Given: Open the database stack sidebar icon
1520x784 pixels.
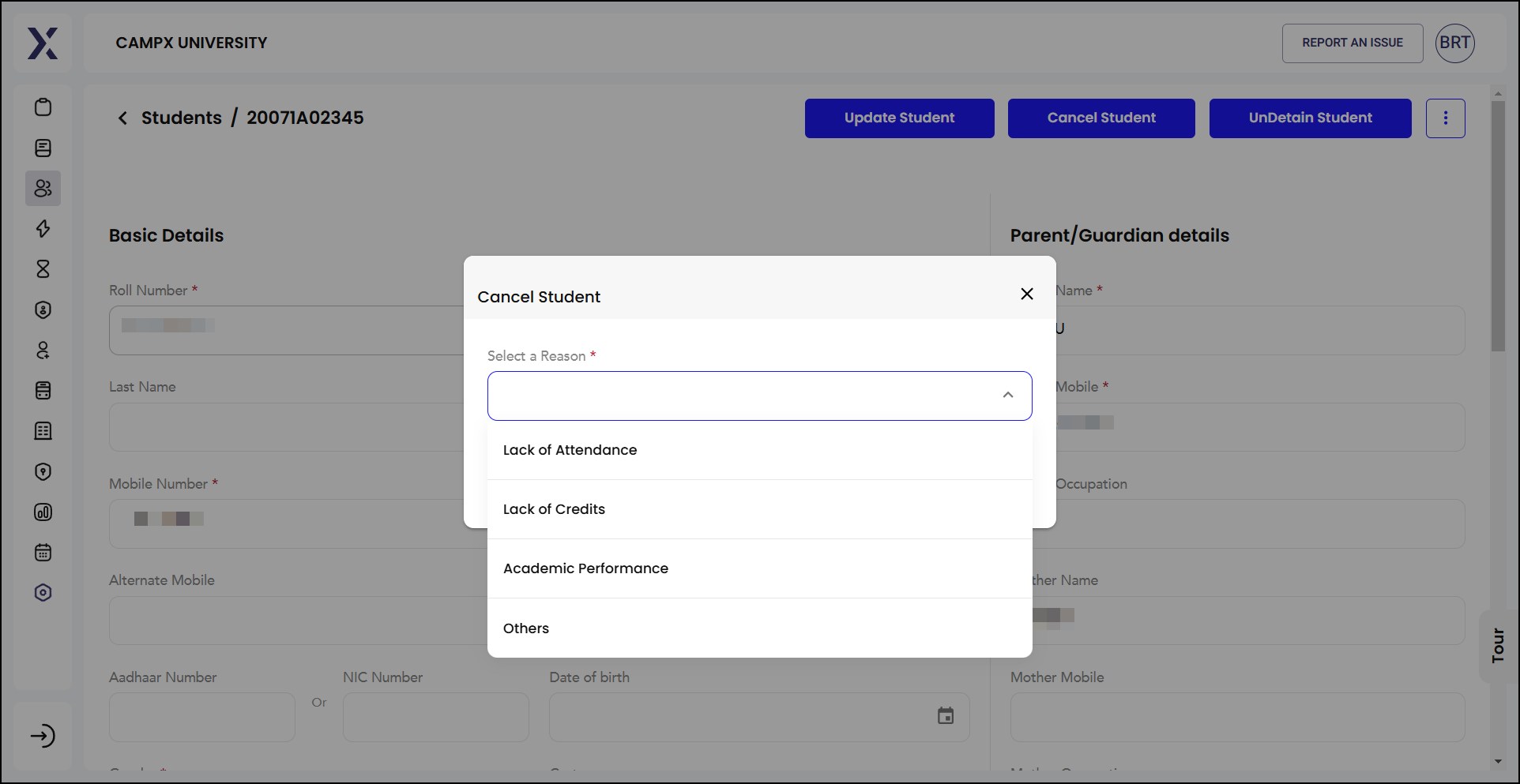Looking at the screenshot, I should pos(43,391).
